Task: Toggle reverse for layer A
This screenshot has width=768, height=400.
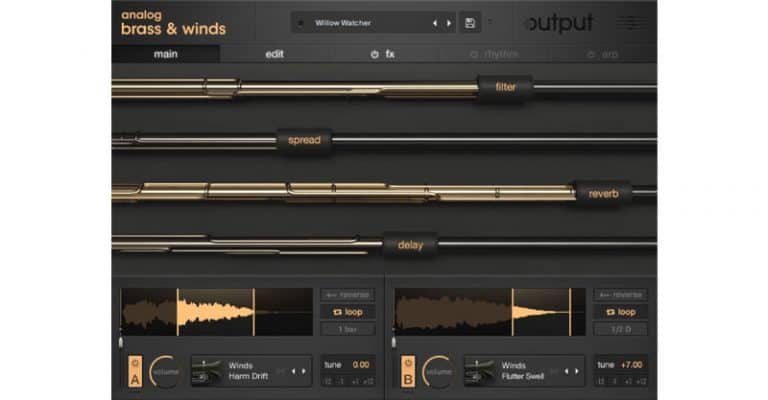Action: click(x=348, y=295)
